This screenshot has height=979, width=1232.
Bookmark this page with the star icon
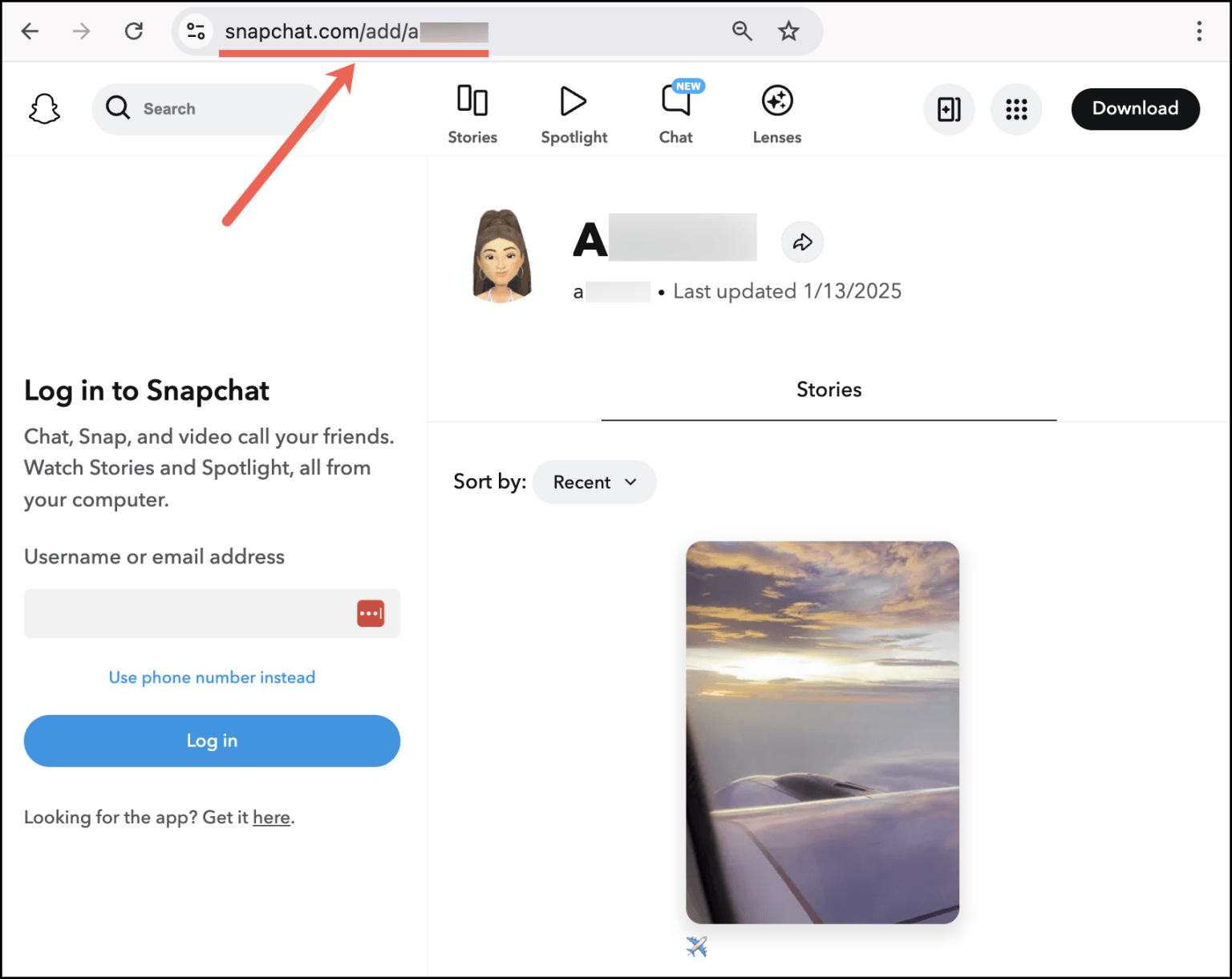(788, 30)
